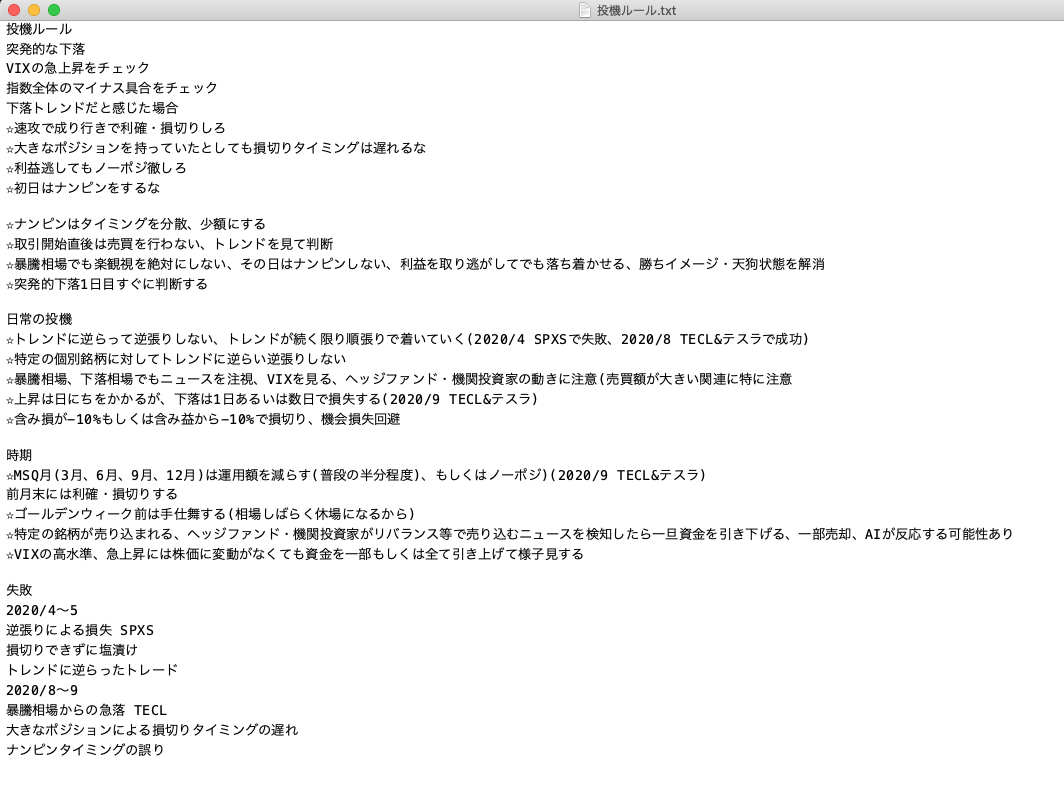Viewport: 1064px width, 792px height.
Task: Click the line ナンピンはタイミングを分散、少額にする
Action: 136,224
